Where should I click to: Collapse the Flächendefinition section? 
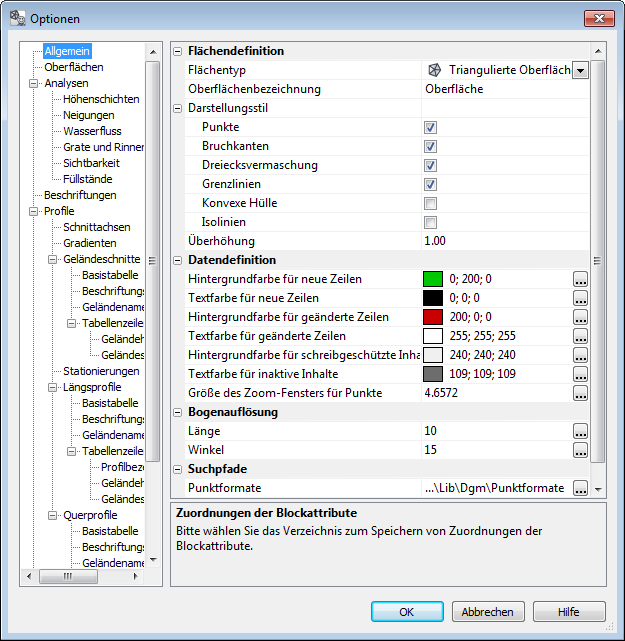pos(178,51)
